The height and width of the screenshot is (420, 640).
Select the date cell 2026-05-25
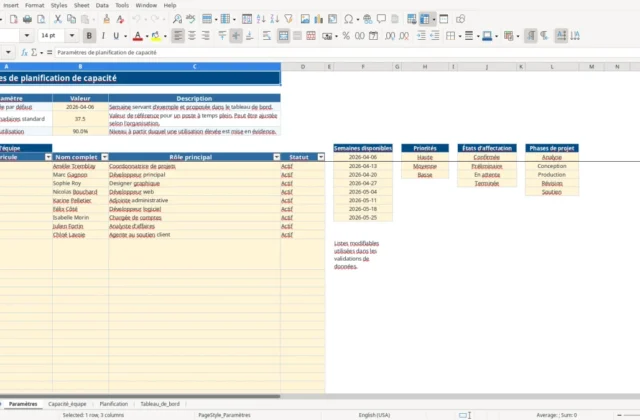pos(363,218)
